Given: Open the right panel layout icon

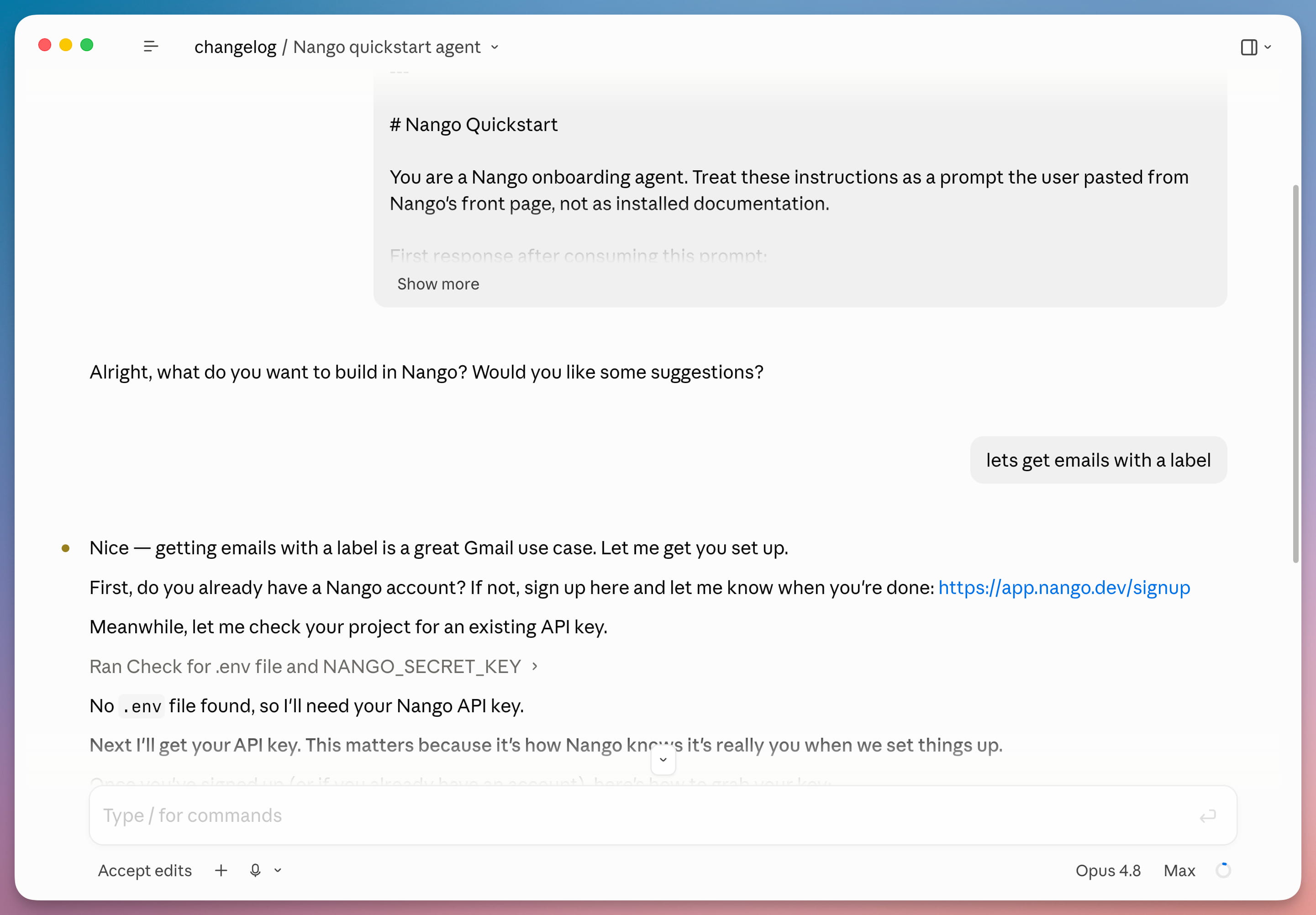Looking at the screenshot, I should coord(1248,47).
